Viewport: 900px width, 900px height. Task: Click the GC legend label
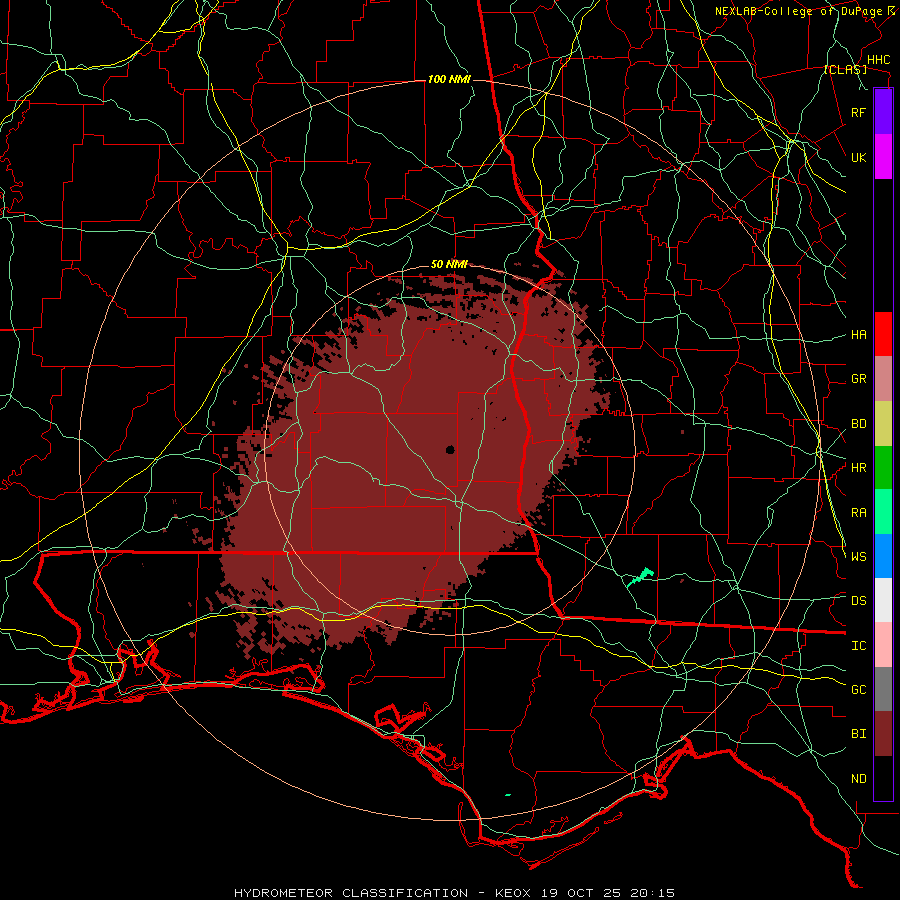pyautogui.click(x=859, y=690)
